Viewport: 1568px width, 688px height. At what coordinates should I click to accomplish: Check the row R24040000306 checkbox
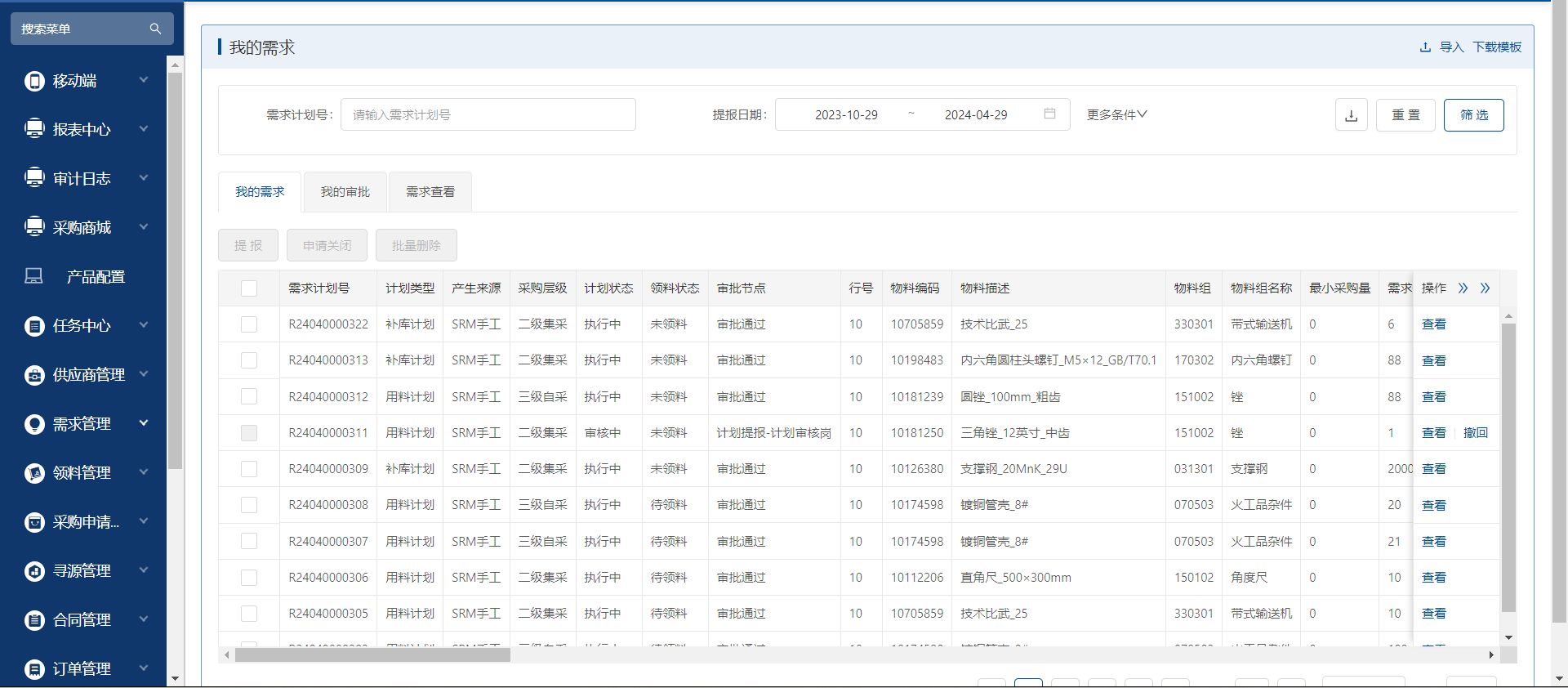(249, 578)
